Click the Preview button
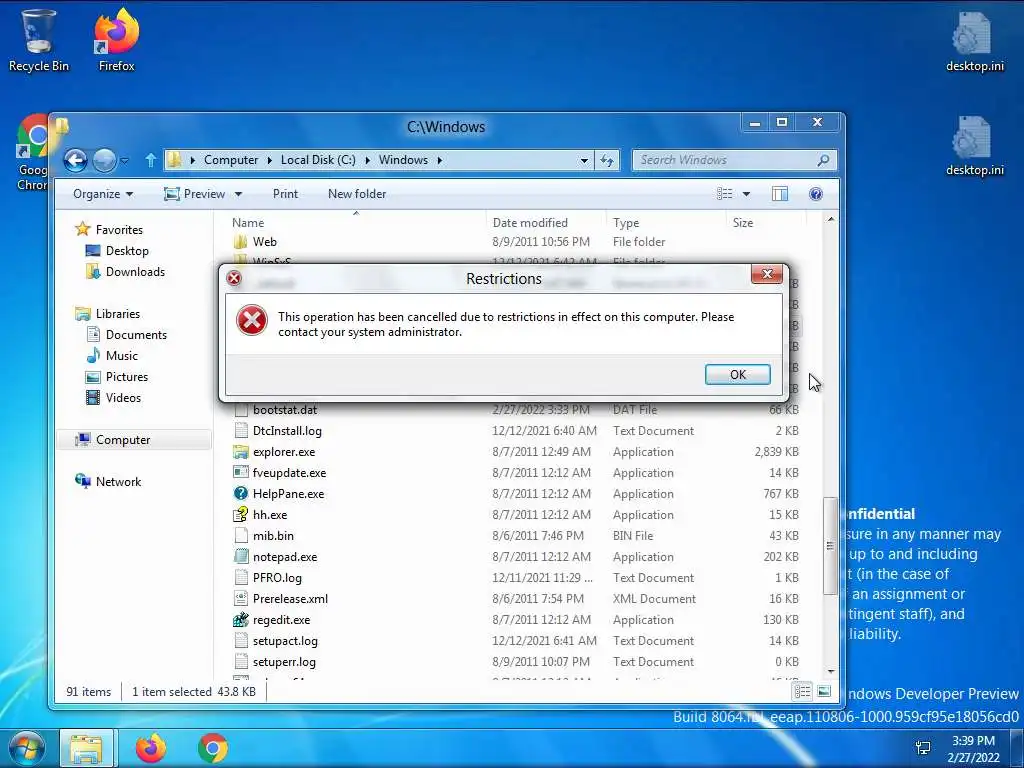The width and height of the screenshot is (1024, 768). 195,194
